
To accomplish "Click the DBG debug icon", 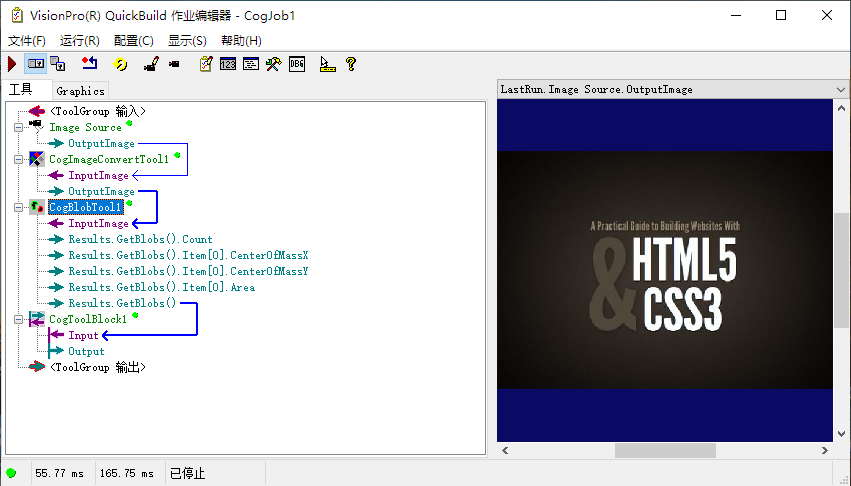I will pyautogui.click(x=297, y=64).
